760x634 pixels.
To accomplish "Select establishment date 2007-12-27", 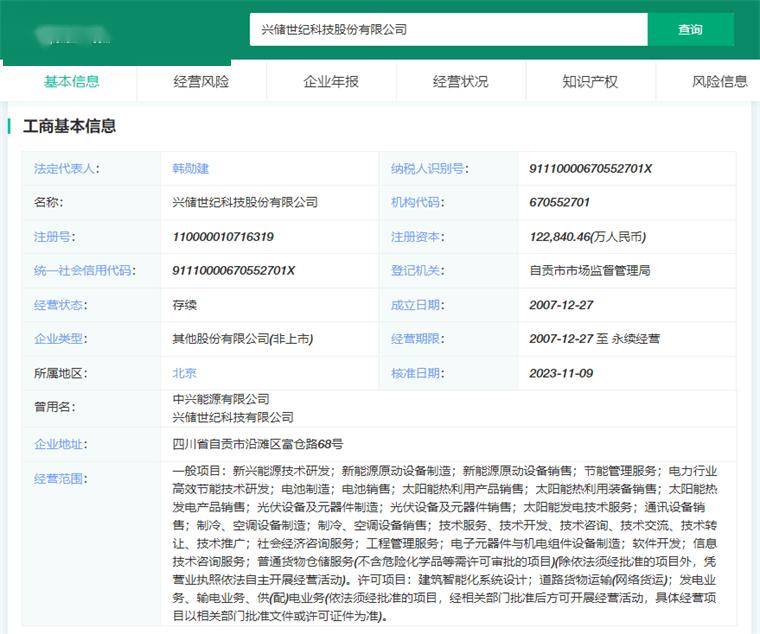I will click(x=561, y=305).
